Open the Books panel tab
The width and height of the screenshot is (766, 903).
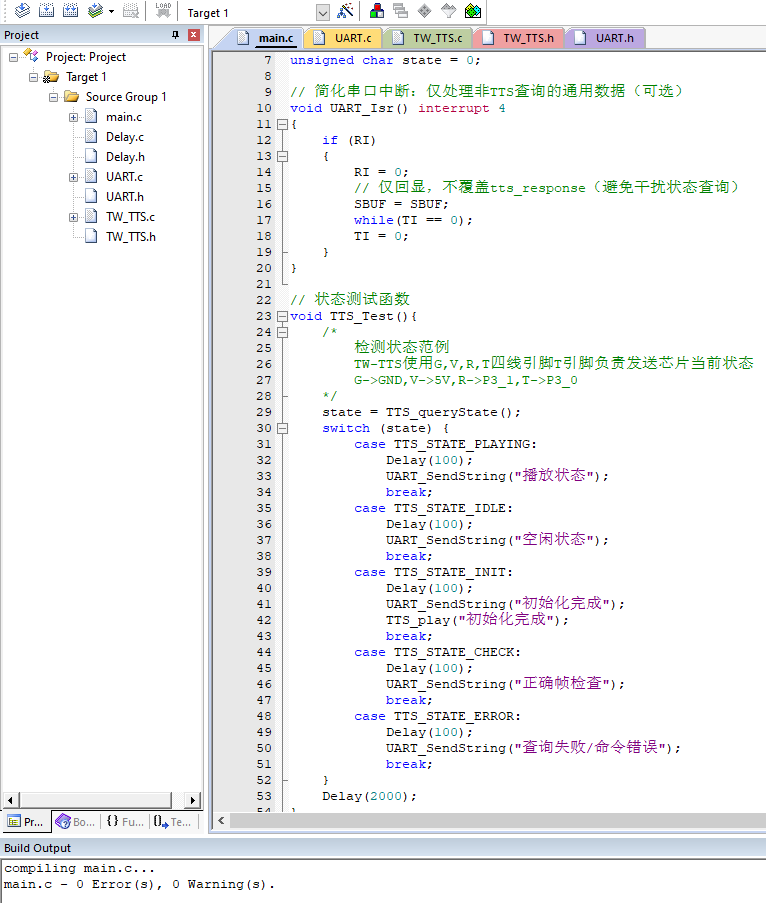coord(75,821)
